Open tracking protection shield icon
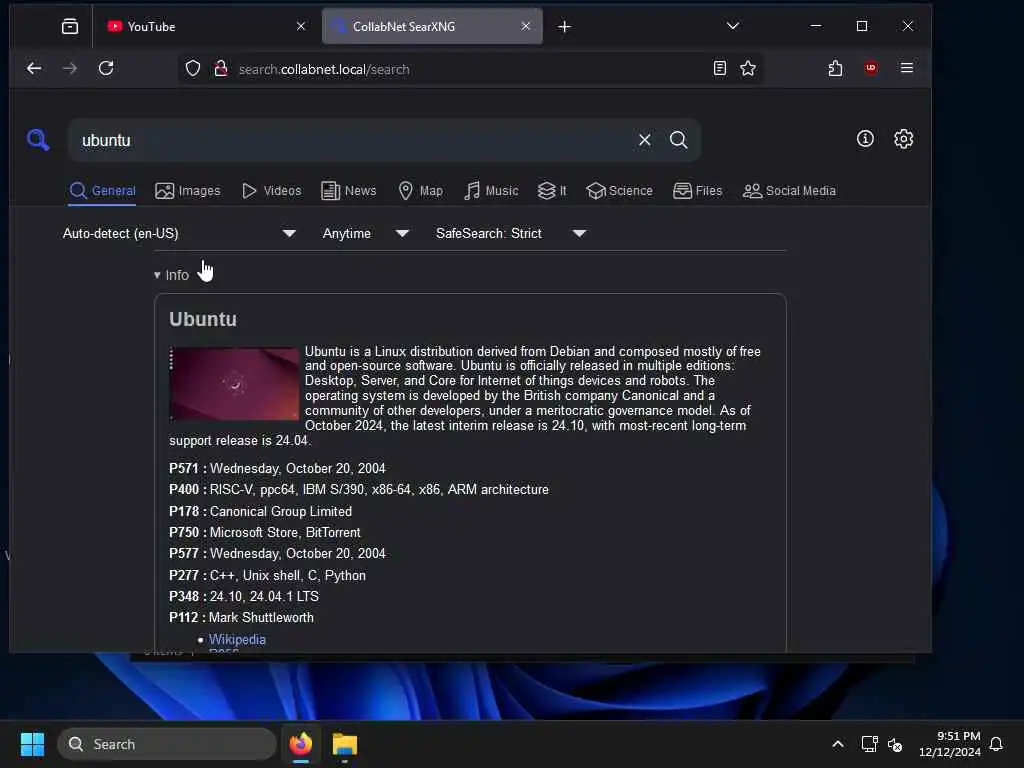 point(193,69)
